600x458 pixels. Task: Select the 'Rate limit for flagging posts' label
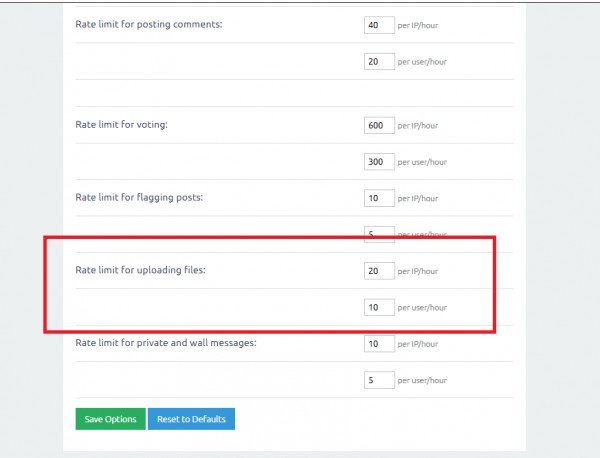(139, 197)
